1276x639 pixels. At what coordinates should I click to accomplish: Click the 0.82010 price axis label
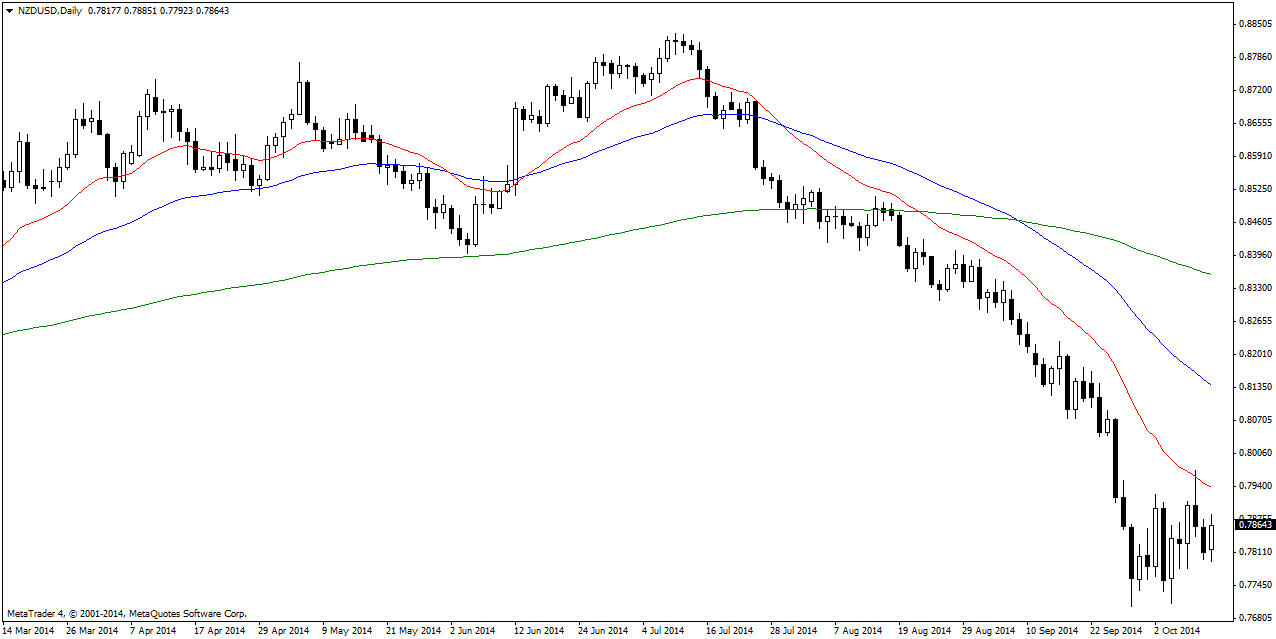[x=1254, y=354]
